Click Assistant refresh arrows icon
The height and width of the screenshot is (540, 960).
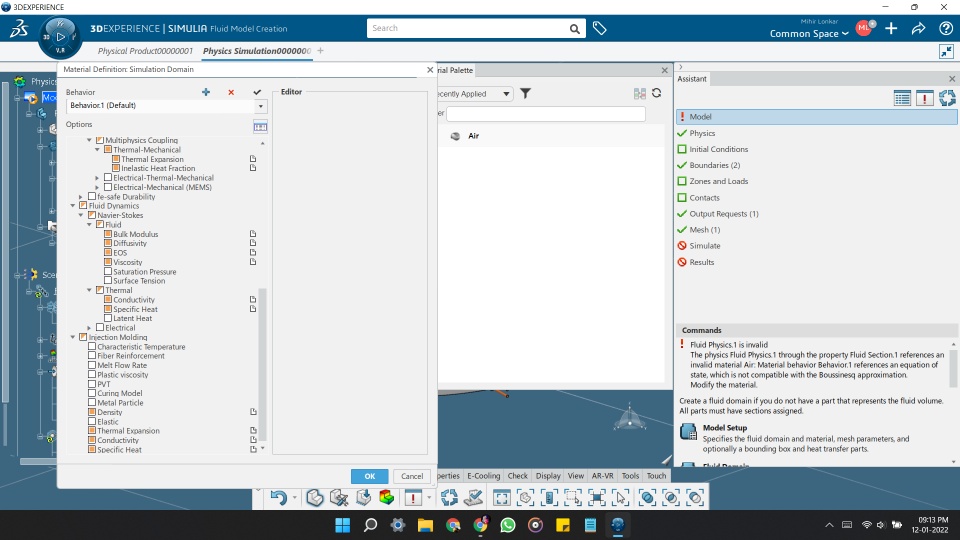pyautogui.click(x=947, y=98)
